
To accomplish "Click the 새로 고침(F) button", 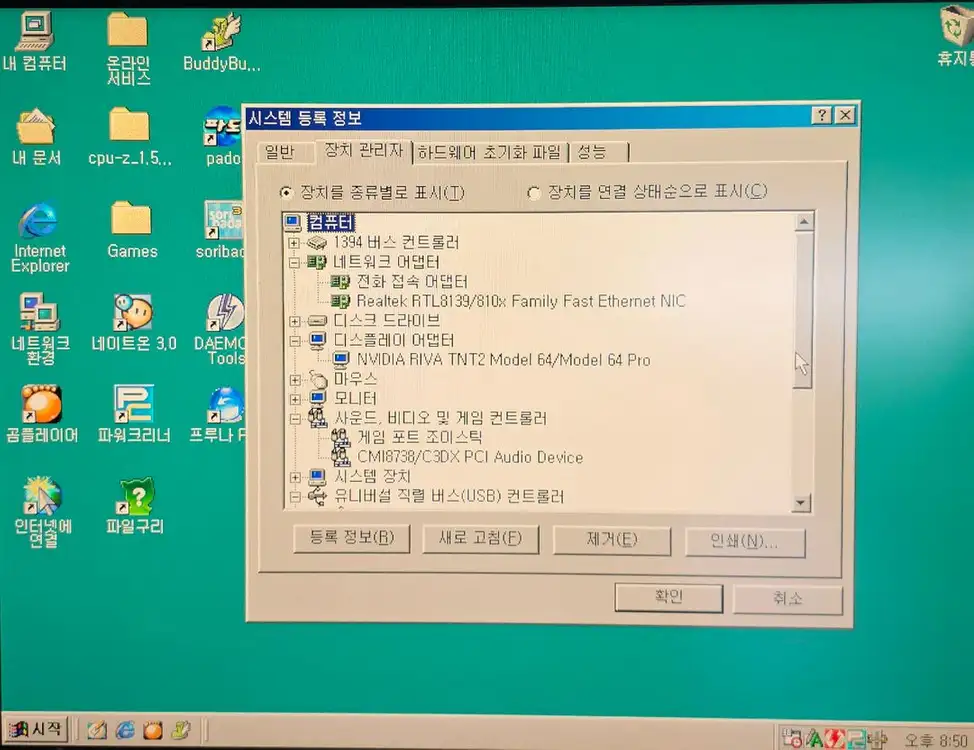I will coord(481,538).
